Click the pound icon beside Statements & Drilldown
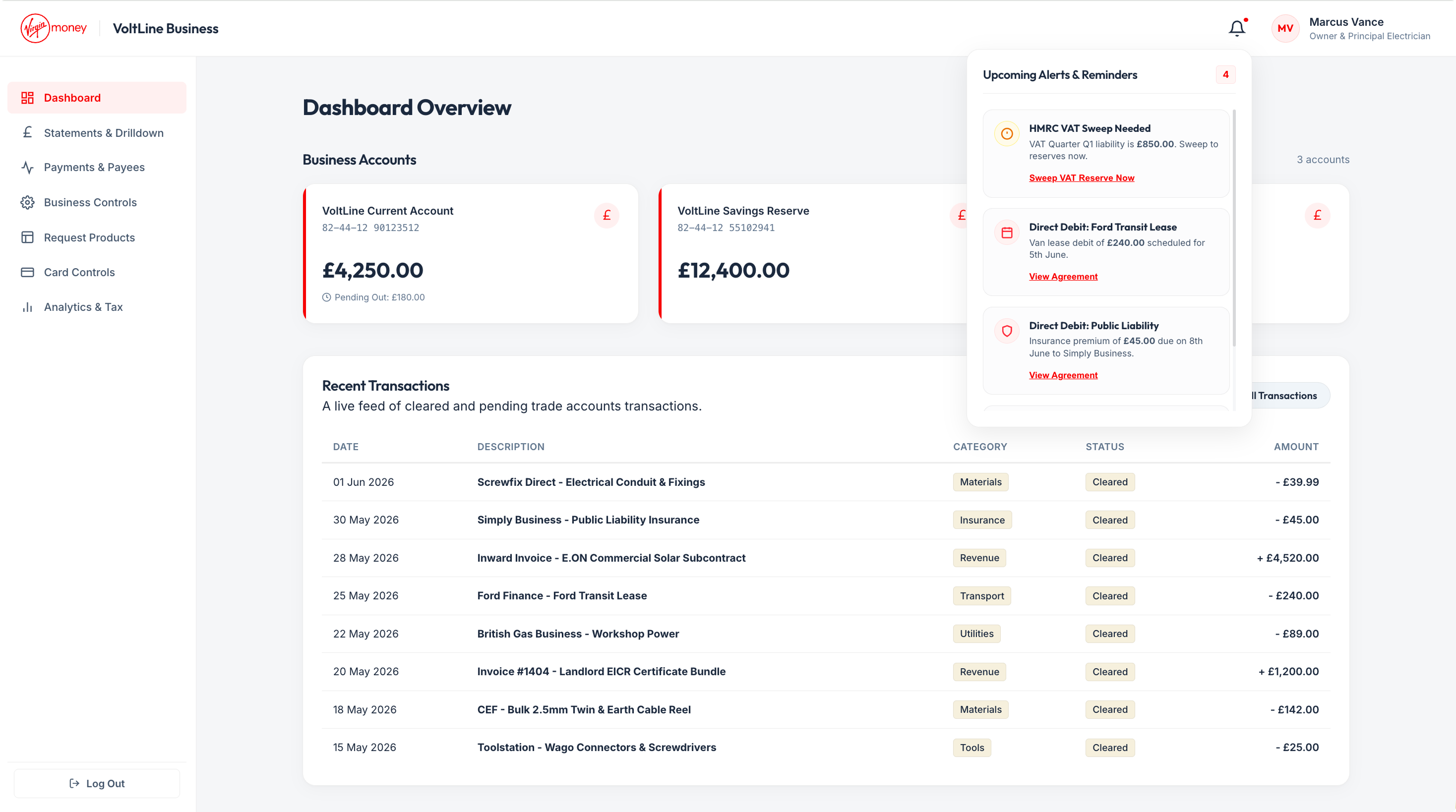This screenshot has height=812, width=1456. (x=27, y=133)
